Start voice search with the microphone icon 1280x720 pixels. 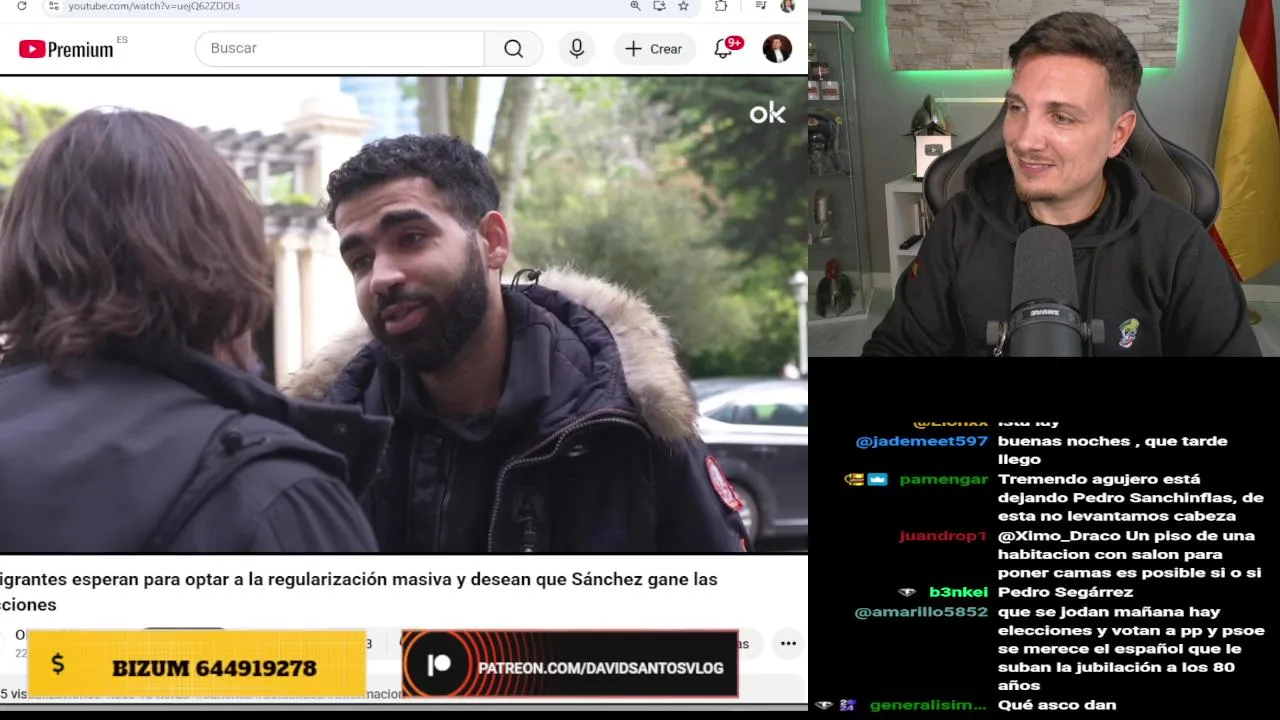[577, 48]
